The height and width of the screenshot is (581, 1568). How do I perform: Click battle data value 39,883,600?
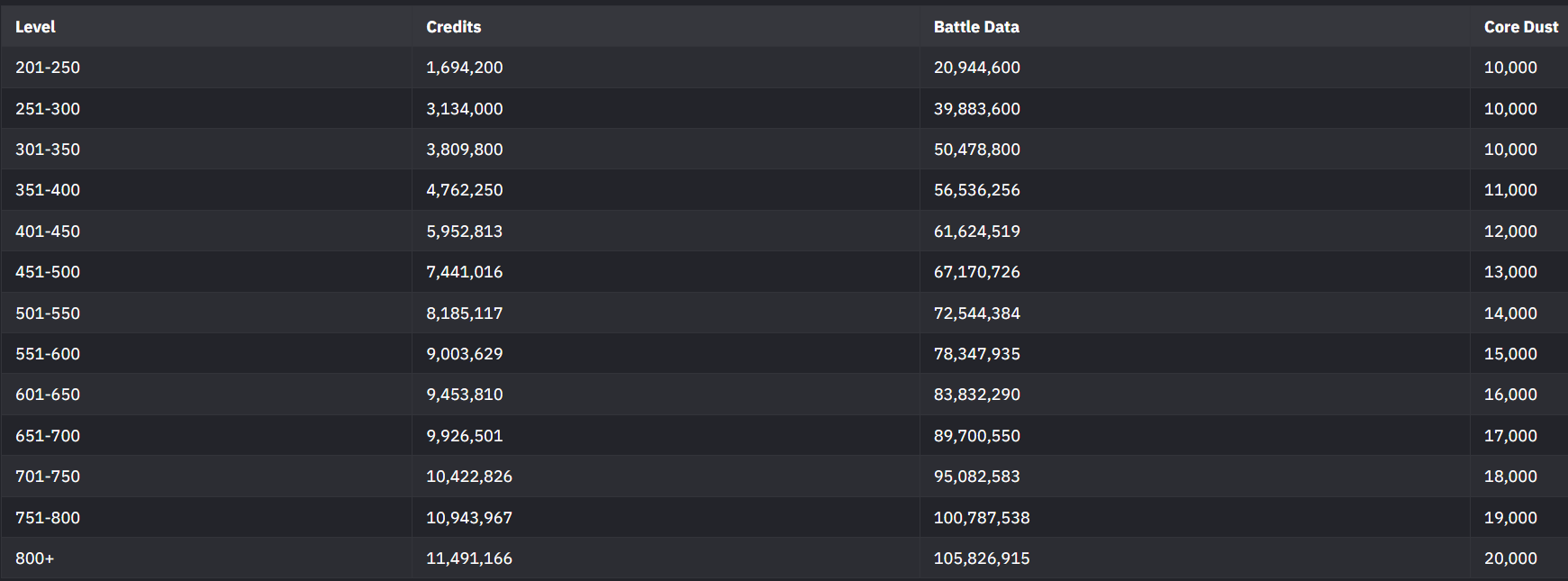[976, 109]
